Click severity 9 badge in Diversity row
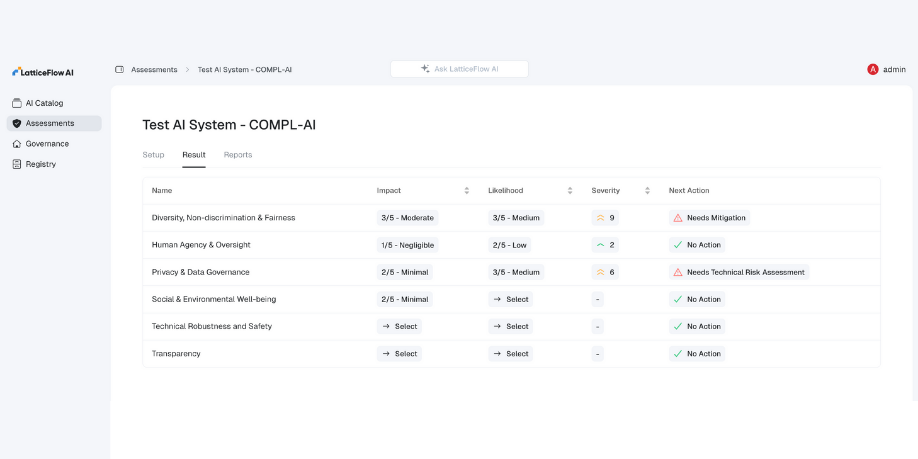The image size is (918, 459). [605, 218]
